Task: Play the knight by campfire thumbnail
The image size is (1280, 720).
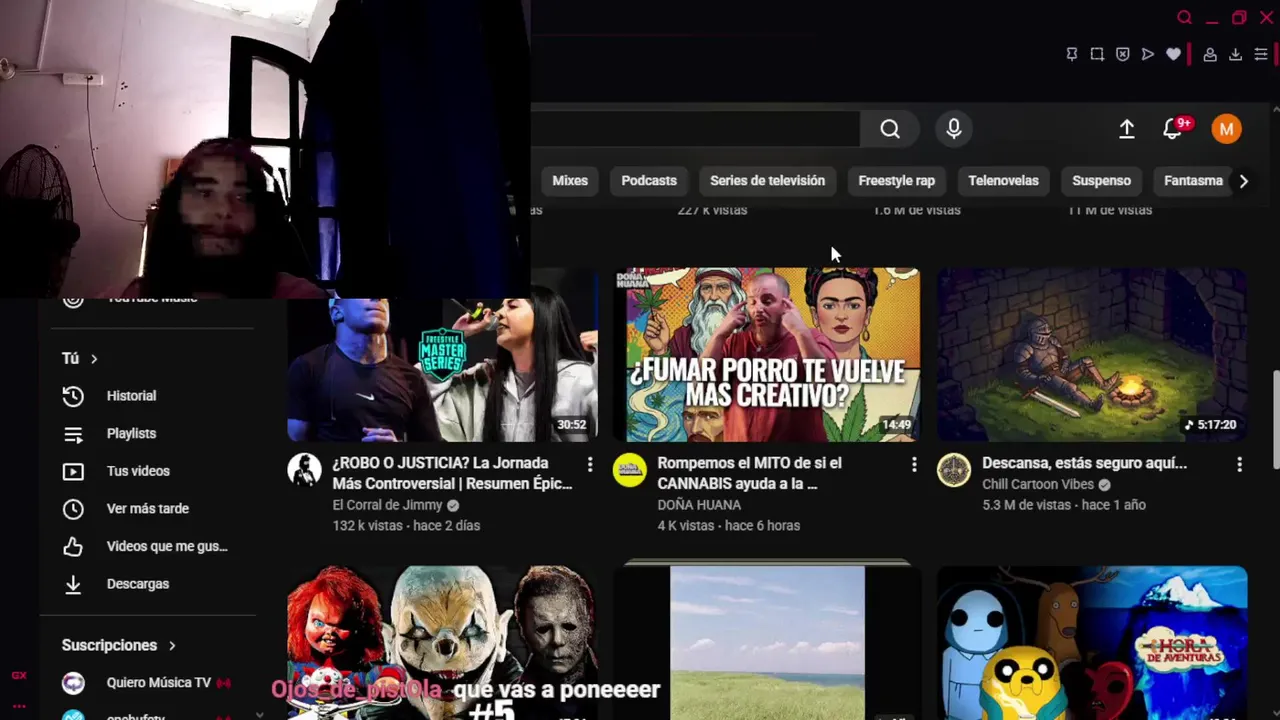Action: (x=1092, y=355)
